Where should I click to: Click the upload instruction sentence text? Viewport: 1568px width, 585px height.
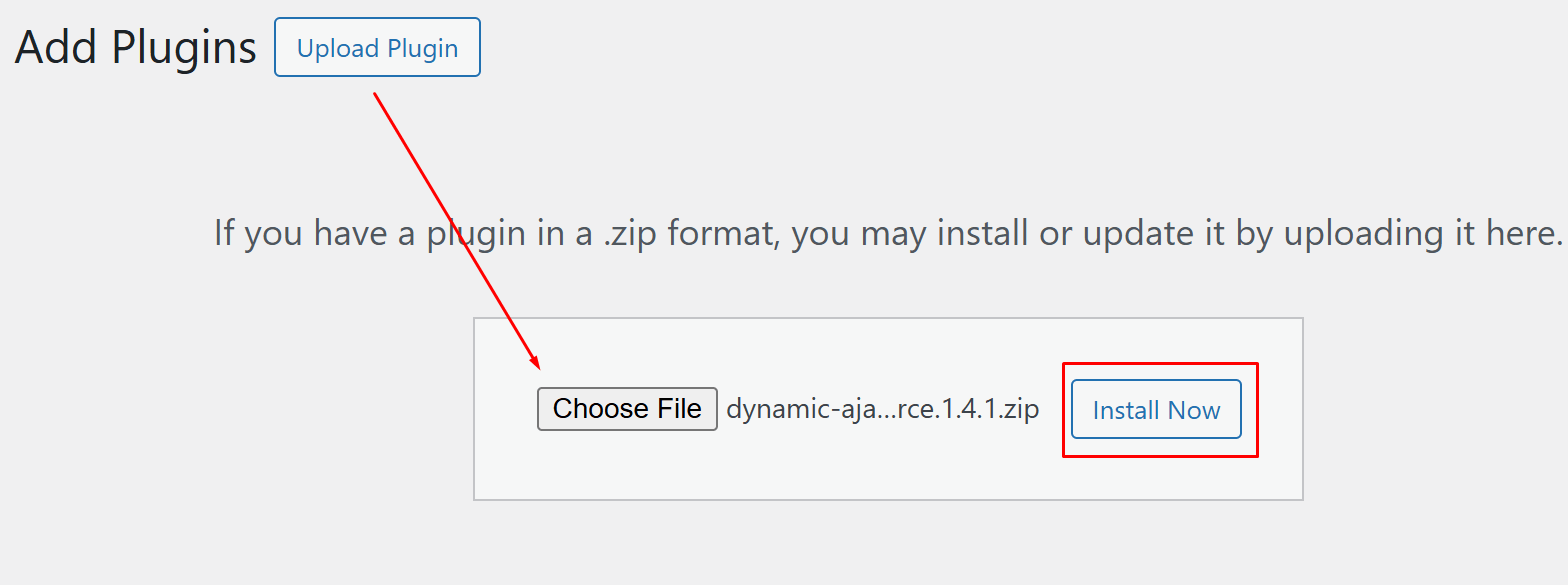point(886,232)
